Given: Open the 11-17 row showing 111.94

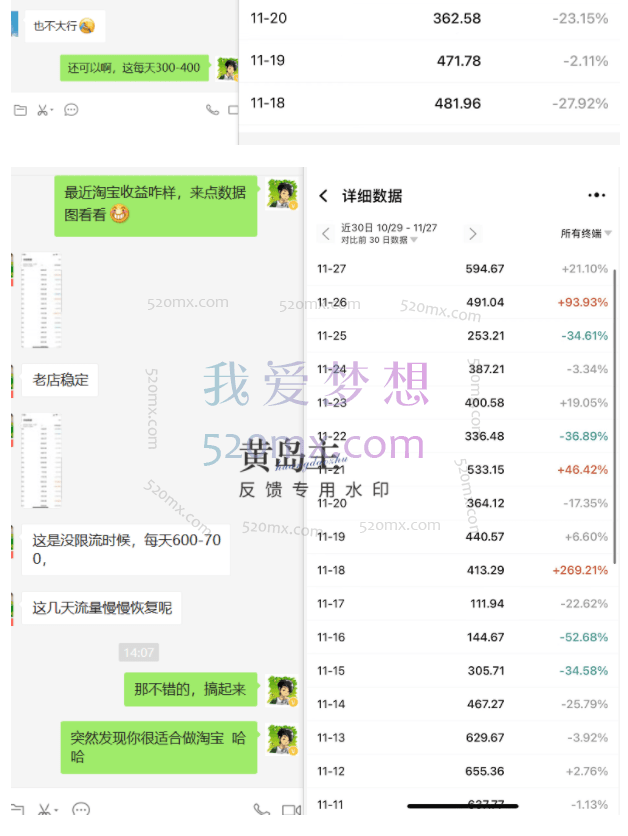Looking at the screenshot, I should (x=462, y=604).
